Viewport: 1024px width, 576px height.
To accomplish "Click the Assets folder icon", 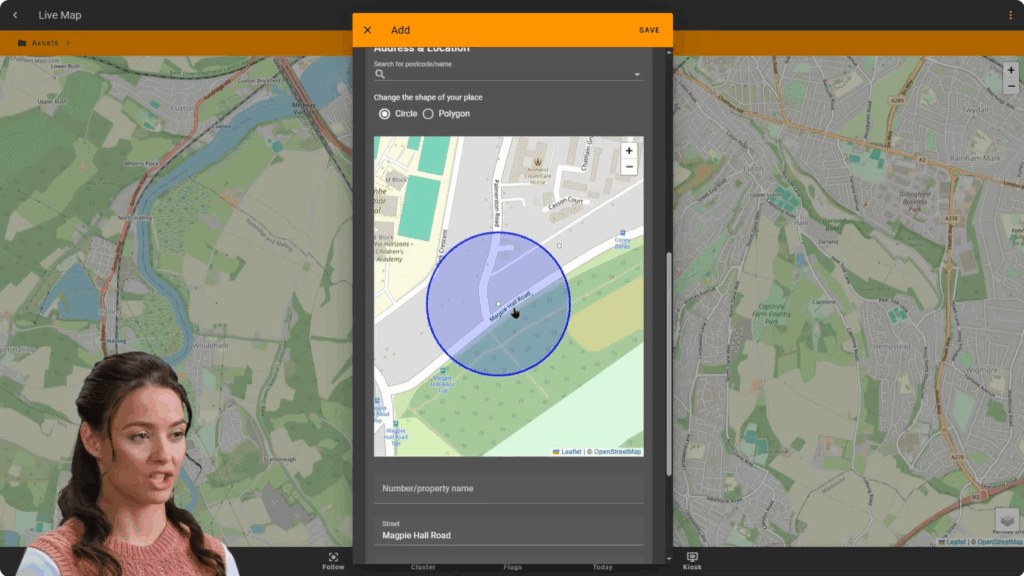I will [22, 43].
